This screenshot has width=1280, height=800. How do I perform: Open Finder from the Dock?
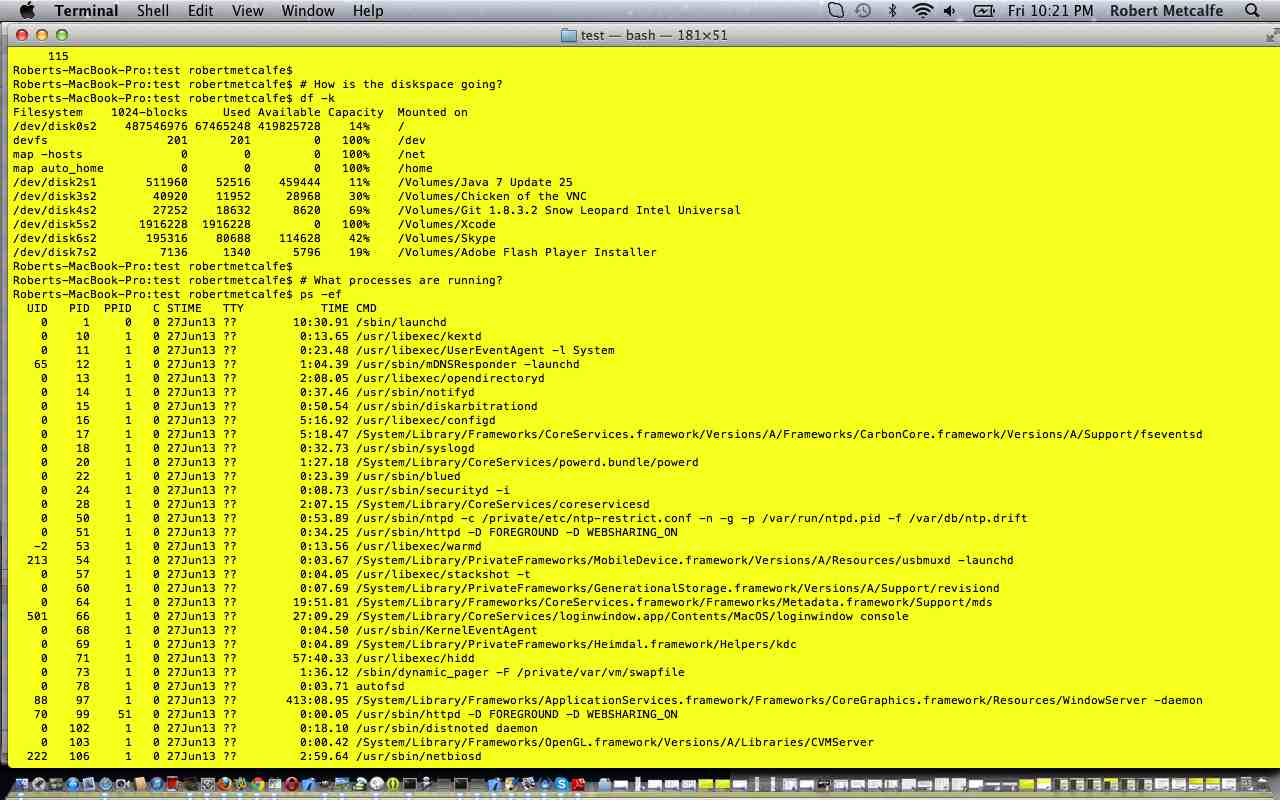click(21, 784)
